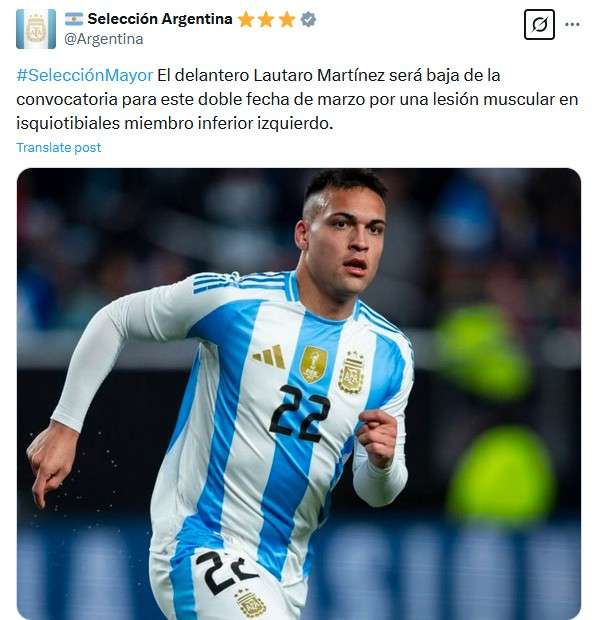Click the number 22 on the jersey chest
Viewport: 596px width, 620px height.
[x=299, y=413]
